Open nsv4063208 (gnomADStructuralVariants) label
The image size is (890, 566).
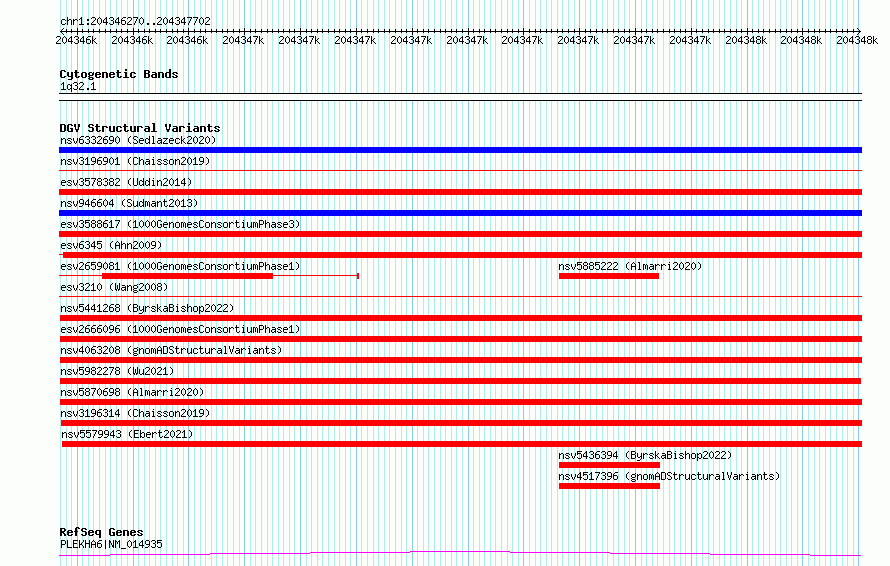171,350
